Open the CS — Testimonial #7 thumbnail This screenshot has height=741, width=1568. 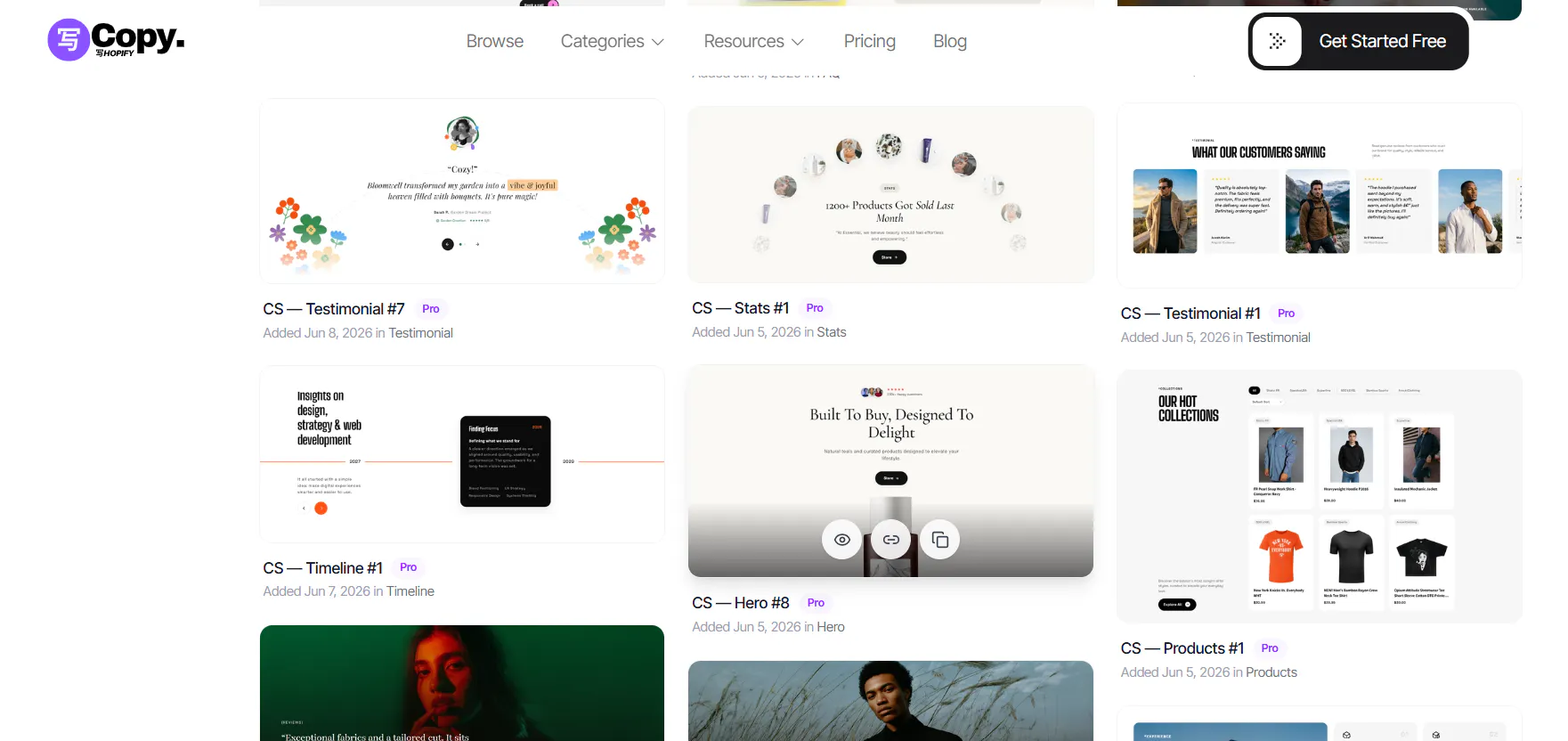click(462, 191)
